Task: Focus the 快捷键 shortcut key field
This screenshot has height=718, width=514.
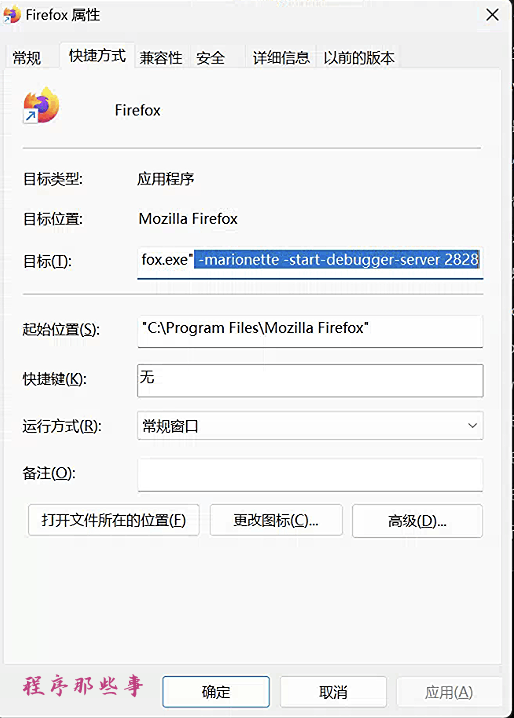Action: point(310,381)
